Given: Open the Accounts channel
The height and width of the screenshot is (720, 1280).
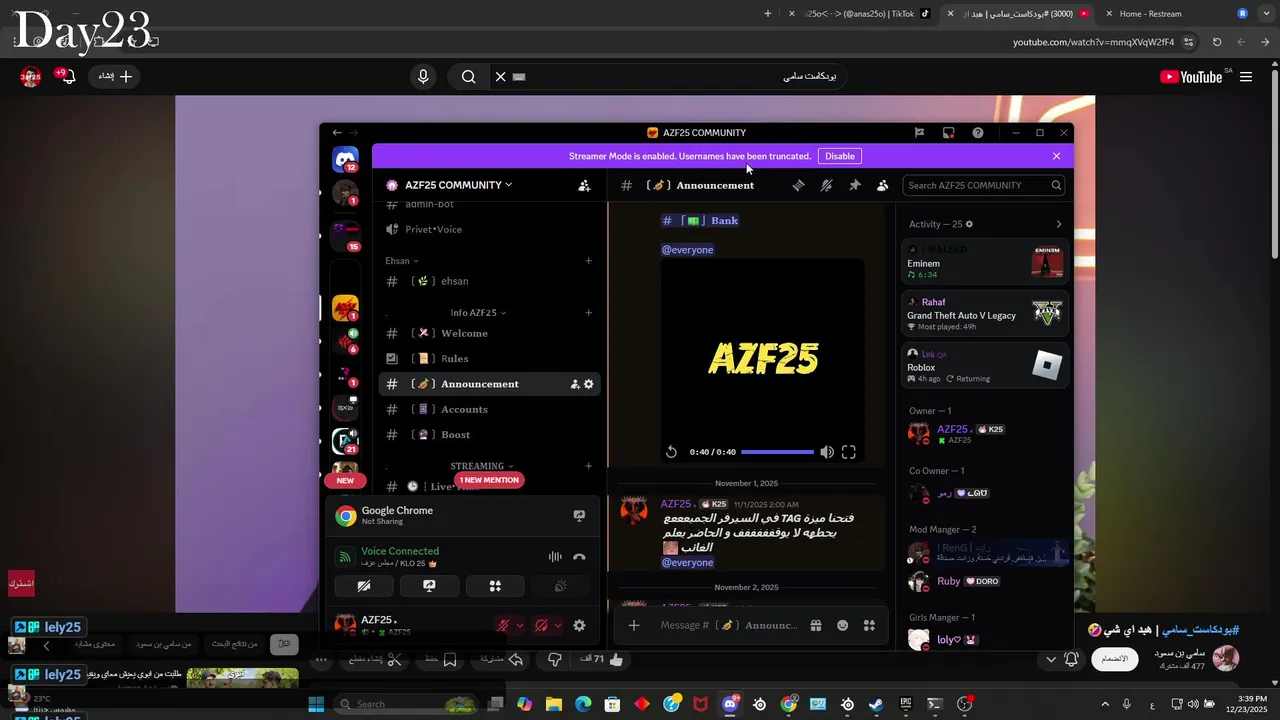Looking at the screenshot, I should click(x=489, y=409).
